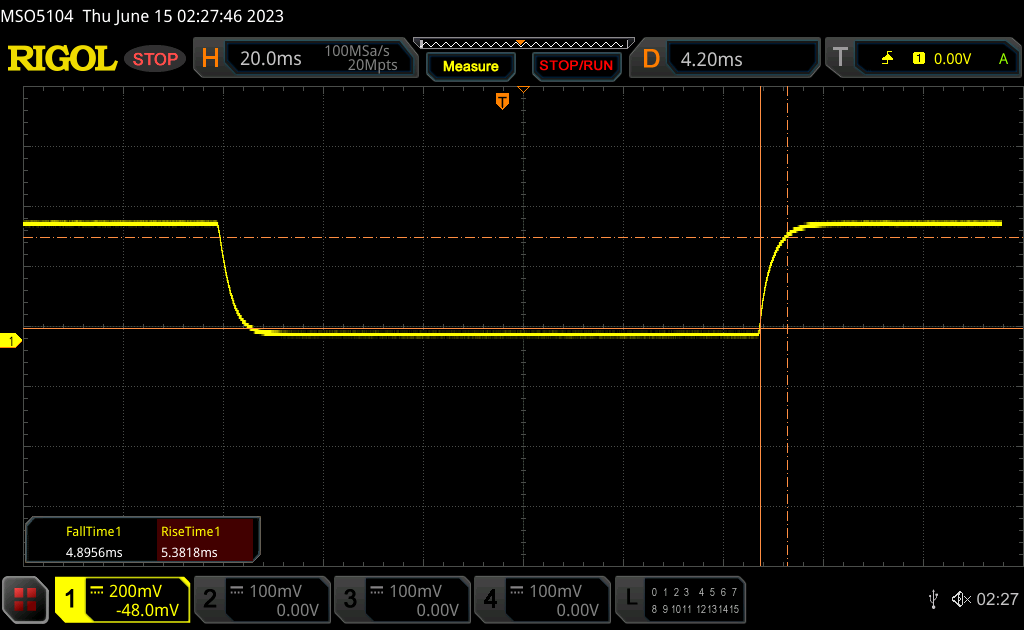The height and width of the screenshot is (630, 1024).
Task: Open the horizontal timebase H settings
Action: [x=210, y=59]
